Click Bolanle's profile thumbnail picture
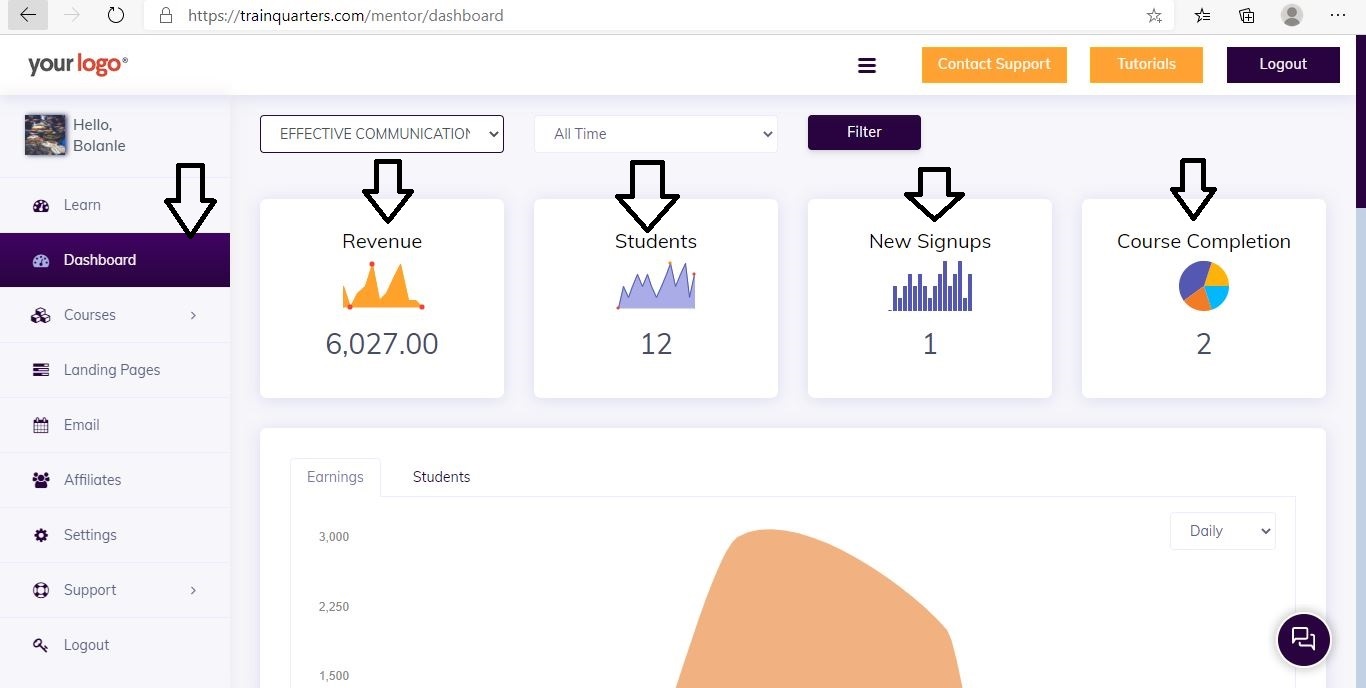The image size is (1366, 688). point(45,135)
